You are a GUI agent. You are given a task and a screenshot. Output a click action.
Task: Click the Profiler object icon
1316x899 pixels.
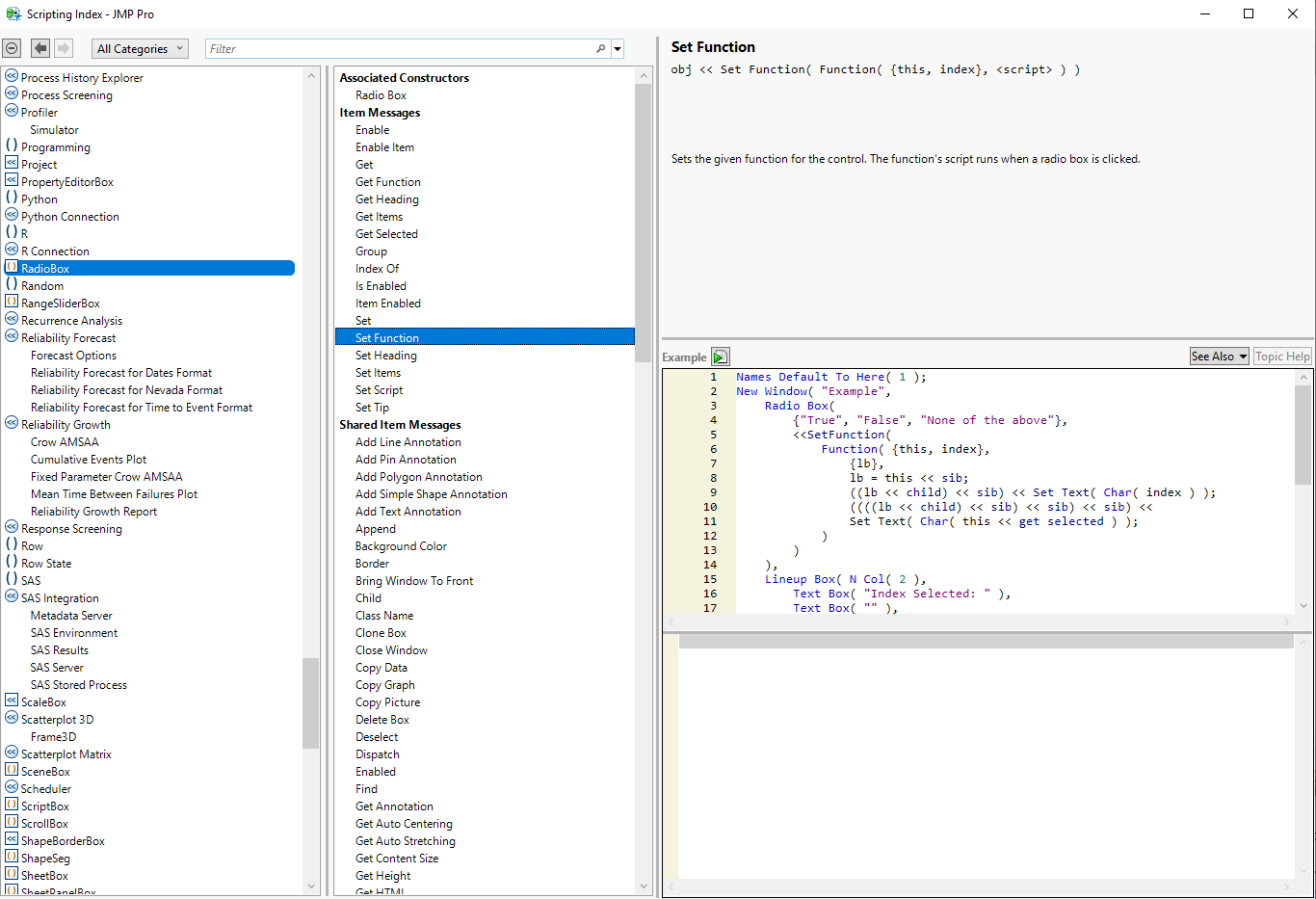pyautogui.click(x=12, y=112)
